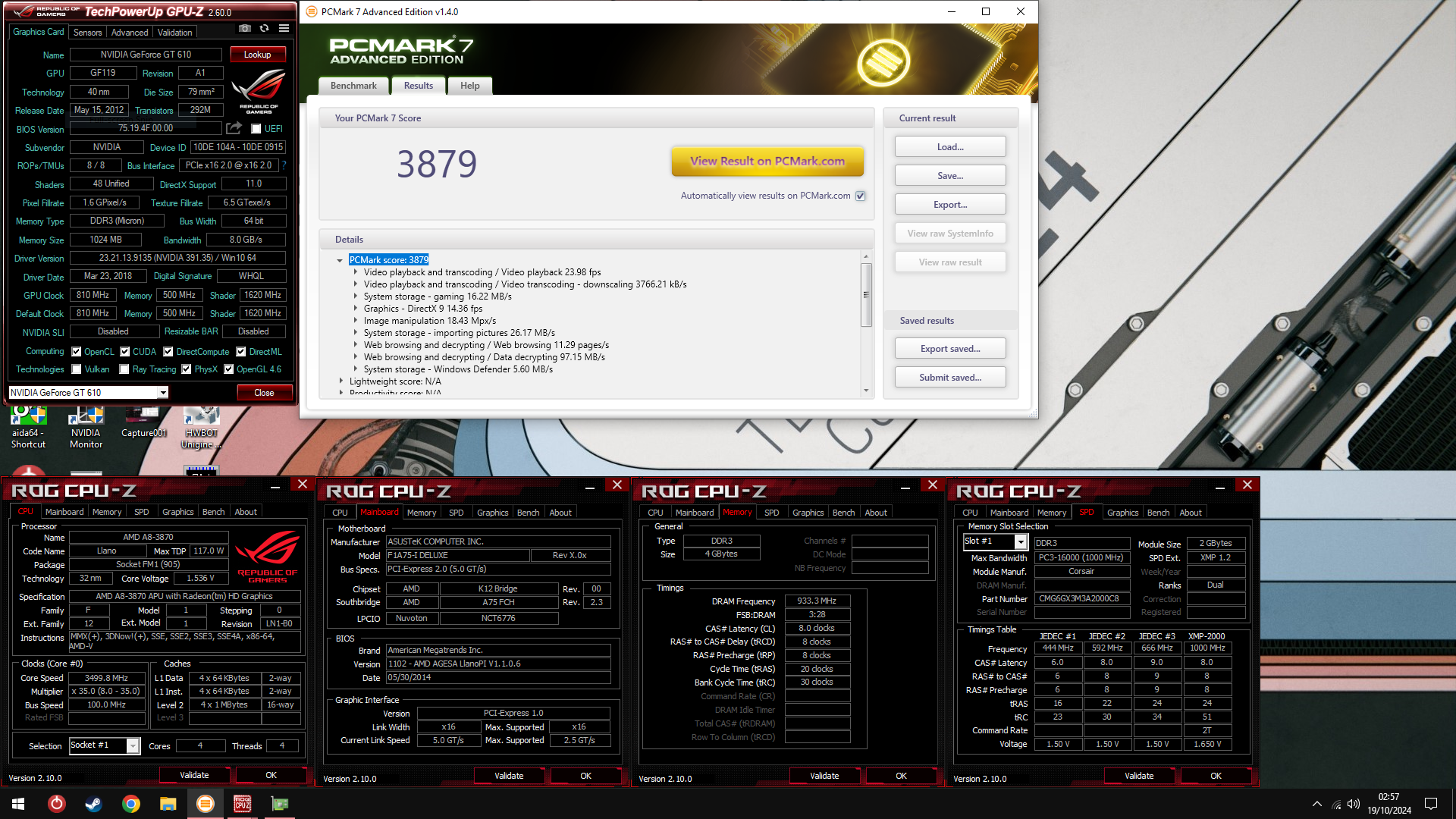This screenshot has width=1456, height=819.
Task: Open File Explorer from the taskbar
Action: pos(168,804)
